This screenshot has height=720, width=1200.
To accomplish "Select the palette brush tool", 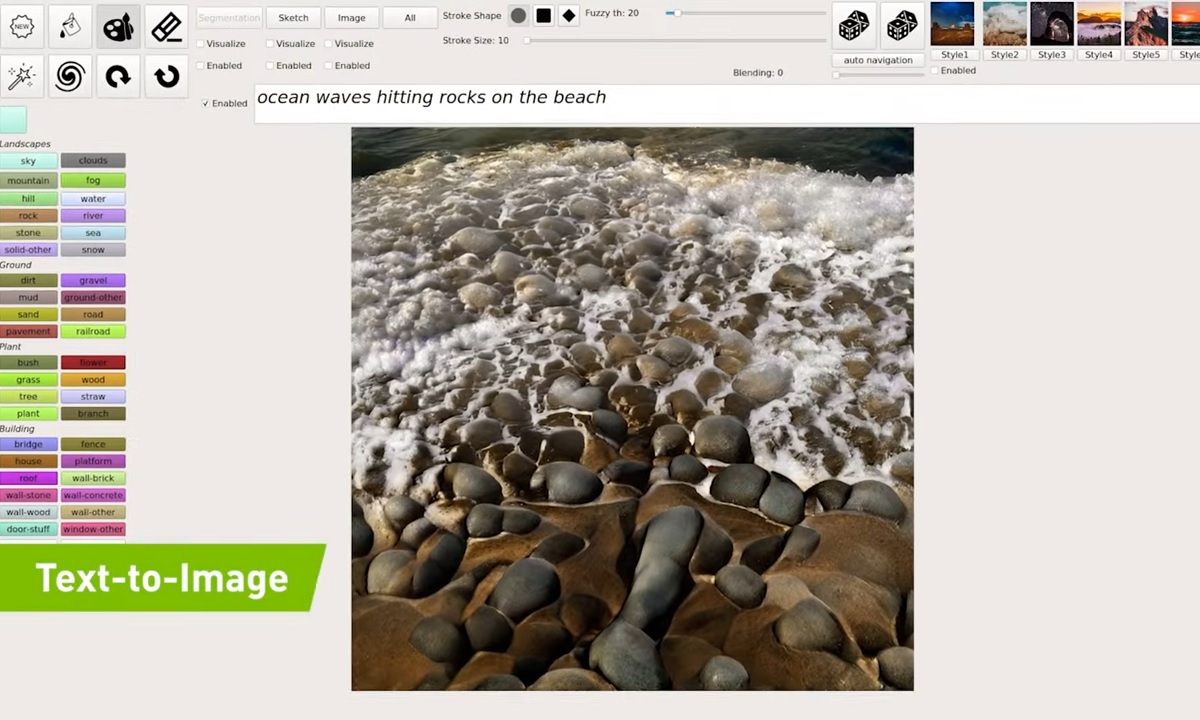I will (118, 27).
